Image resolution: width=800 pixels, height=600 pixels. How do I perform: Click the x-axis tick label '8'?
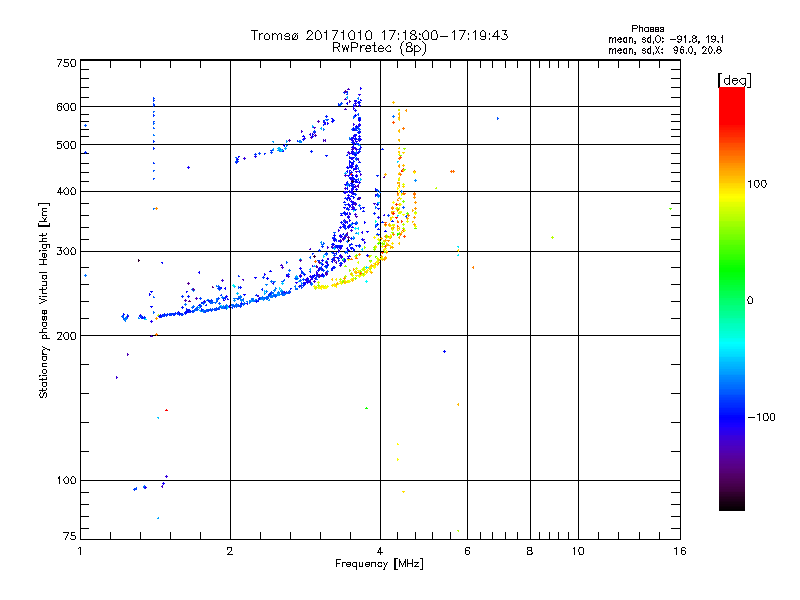pos(530,551)
